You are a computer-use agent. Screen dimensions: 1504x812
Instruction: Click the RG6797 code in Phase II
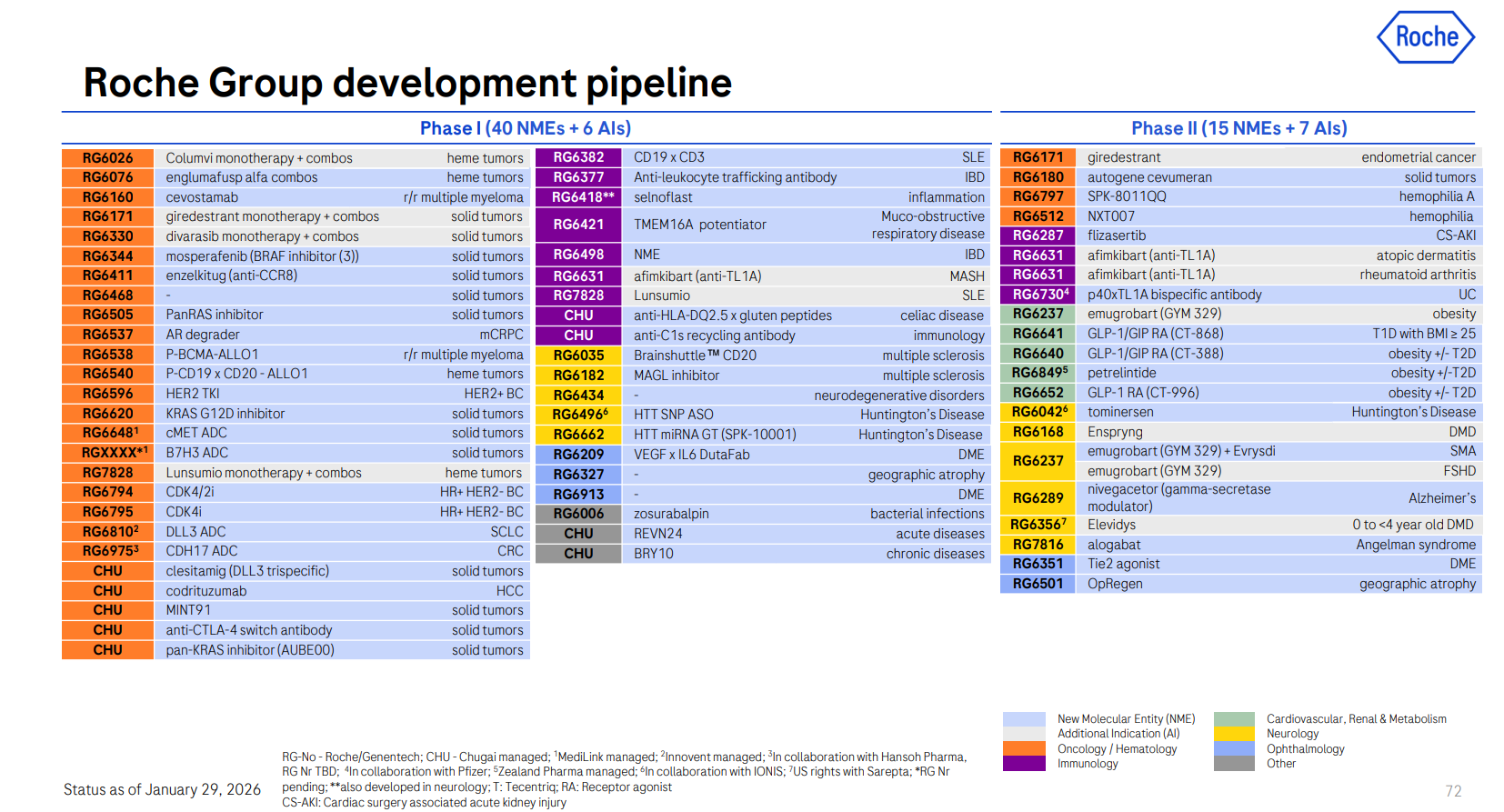click(1038, 196)
